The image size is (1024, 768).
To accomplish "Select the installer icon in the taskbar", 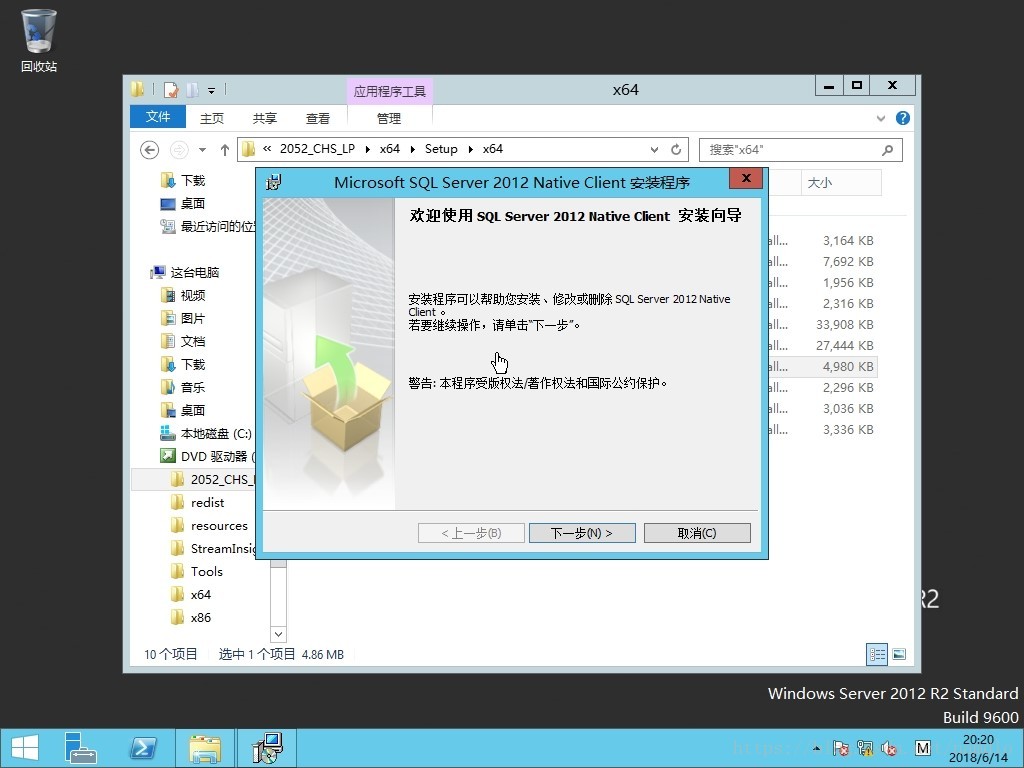I will (x=267, y=748).
